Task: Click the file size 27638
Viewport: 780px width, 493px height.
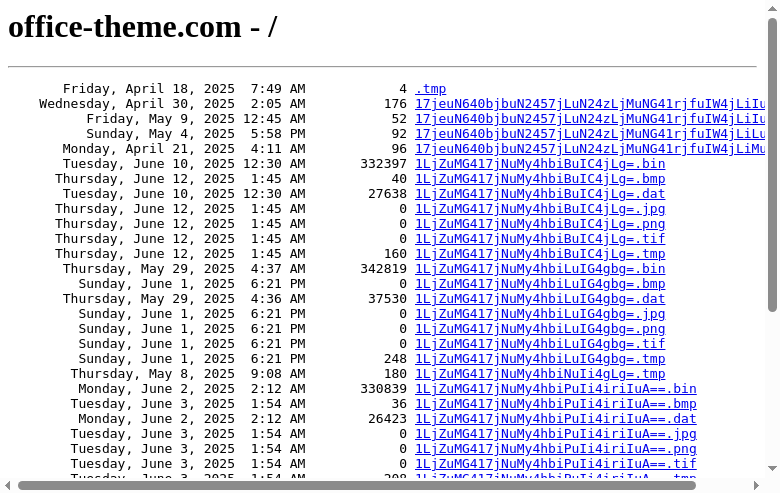Action: tap(388, 194)
